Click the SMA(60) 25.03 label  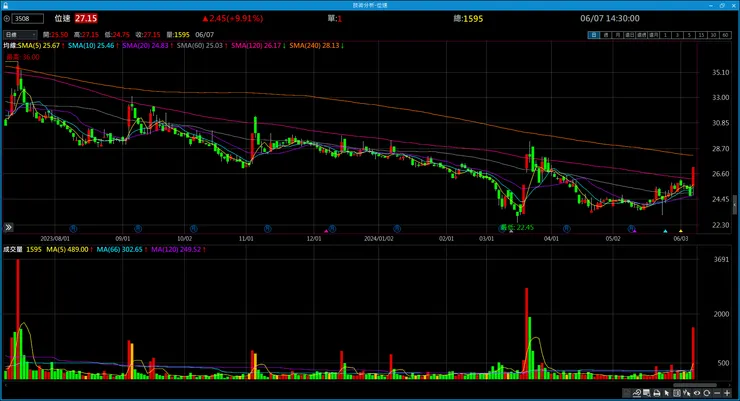point(200,46)
